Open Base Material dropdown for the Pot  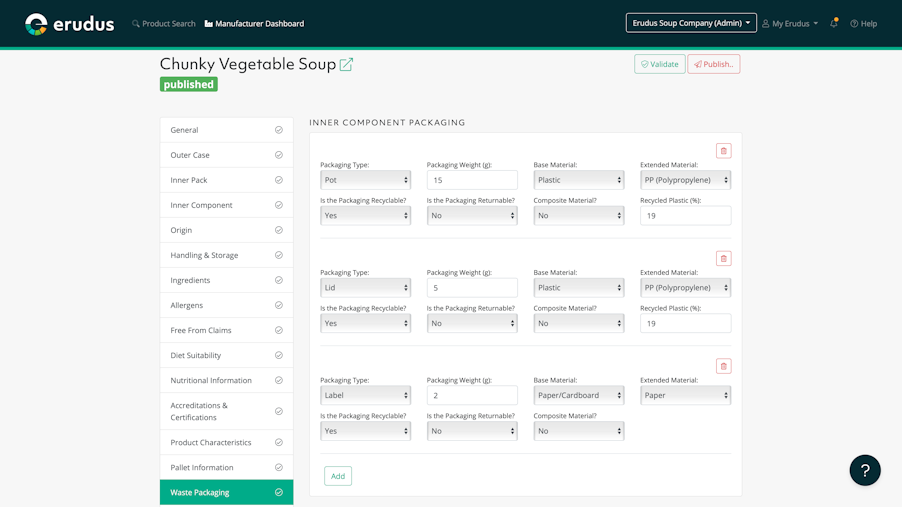[579, 180]
